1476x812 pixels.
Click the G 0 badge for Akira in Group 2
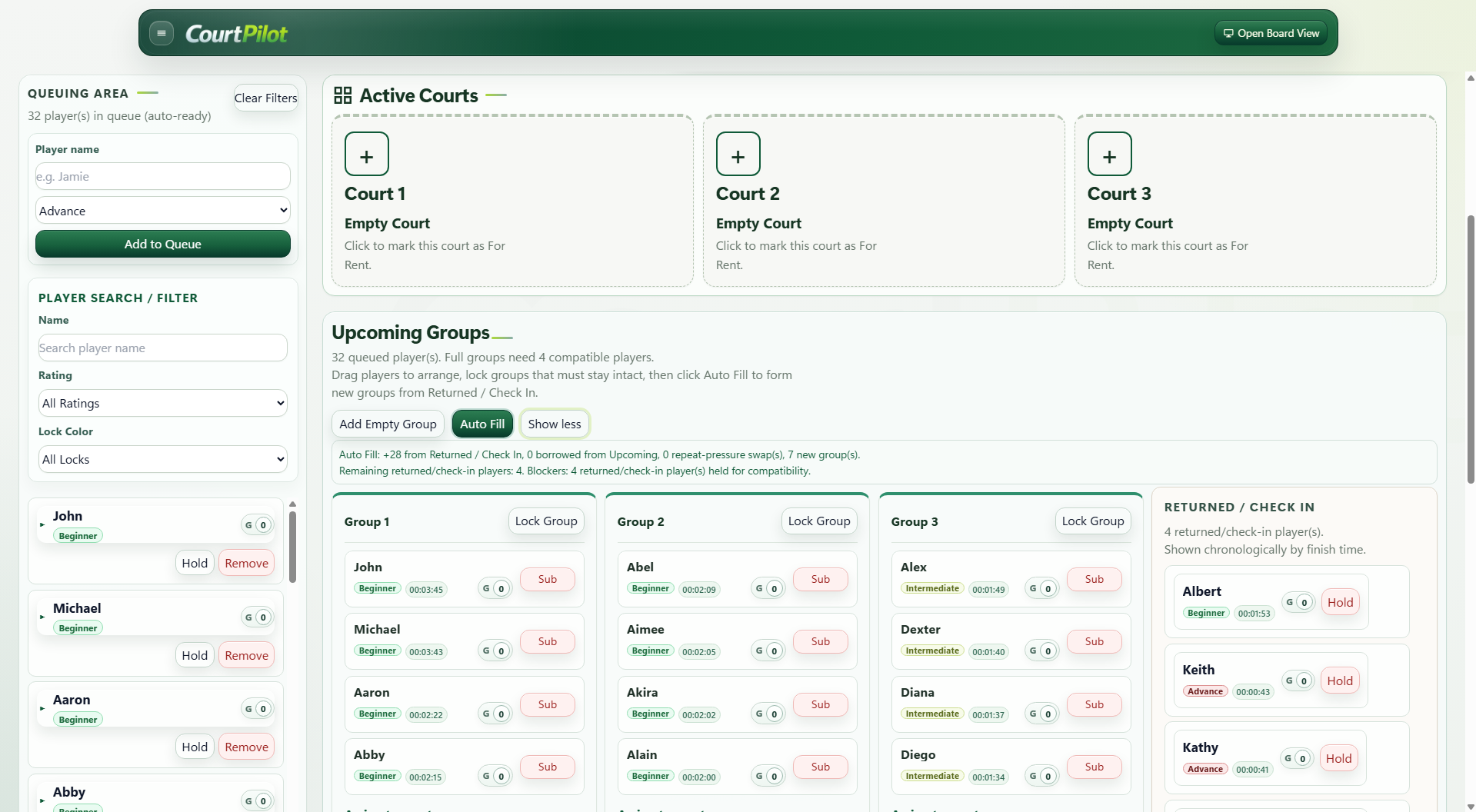pyautogui.click(x=768, y=714)
